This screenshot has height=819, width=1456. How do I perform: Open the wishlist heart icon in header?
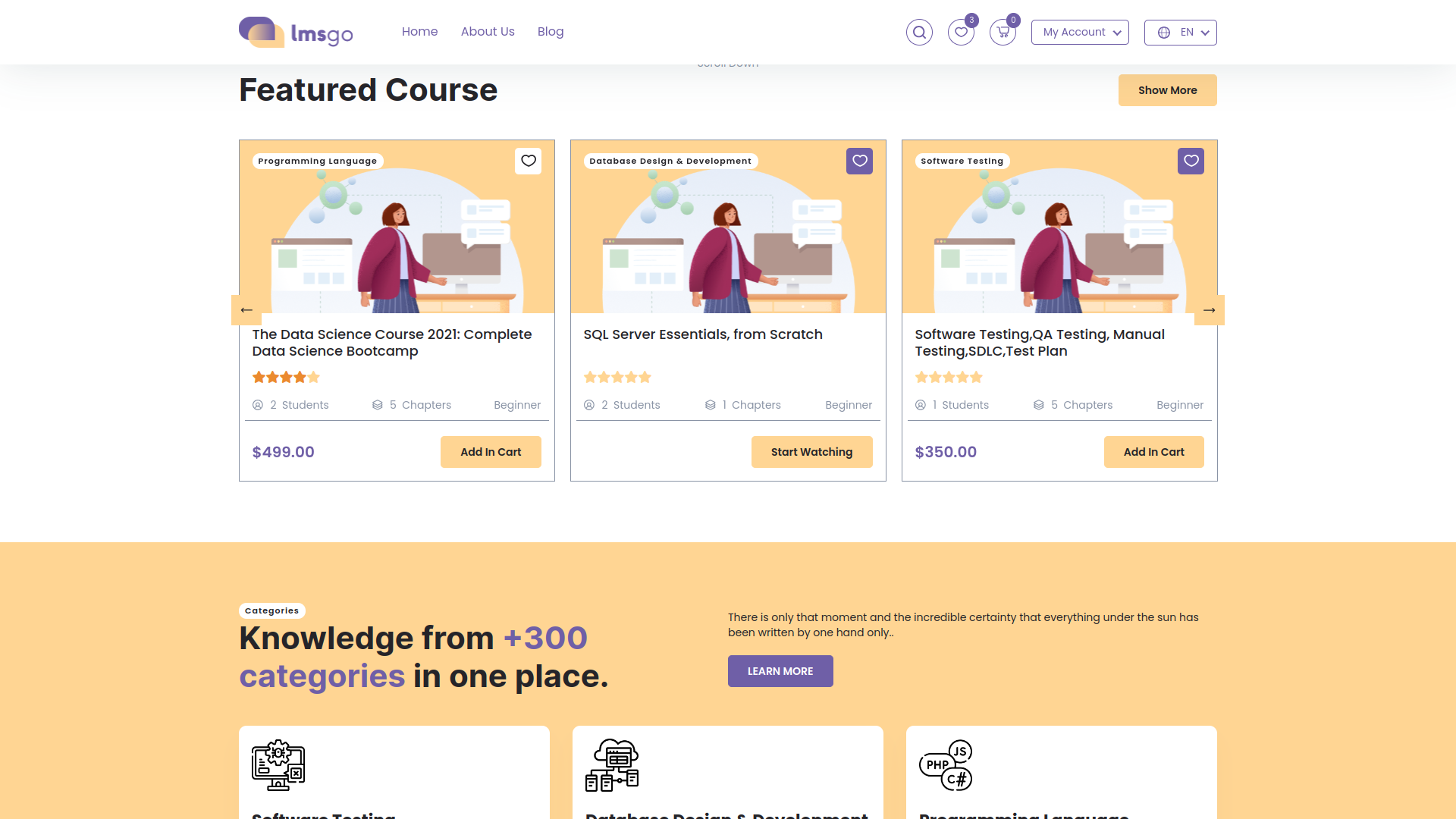961,32
